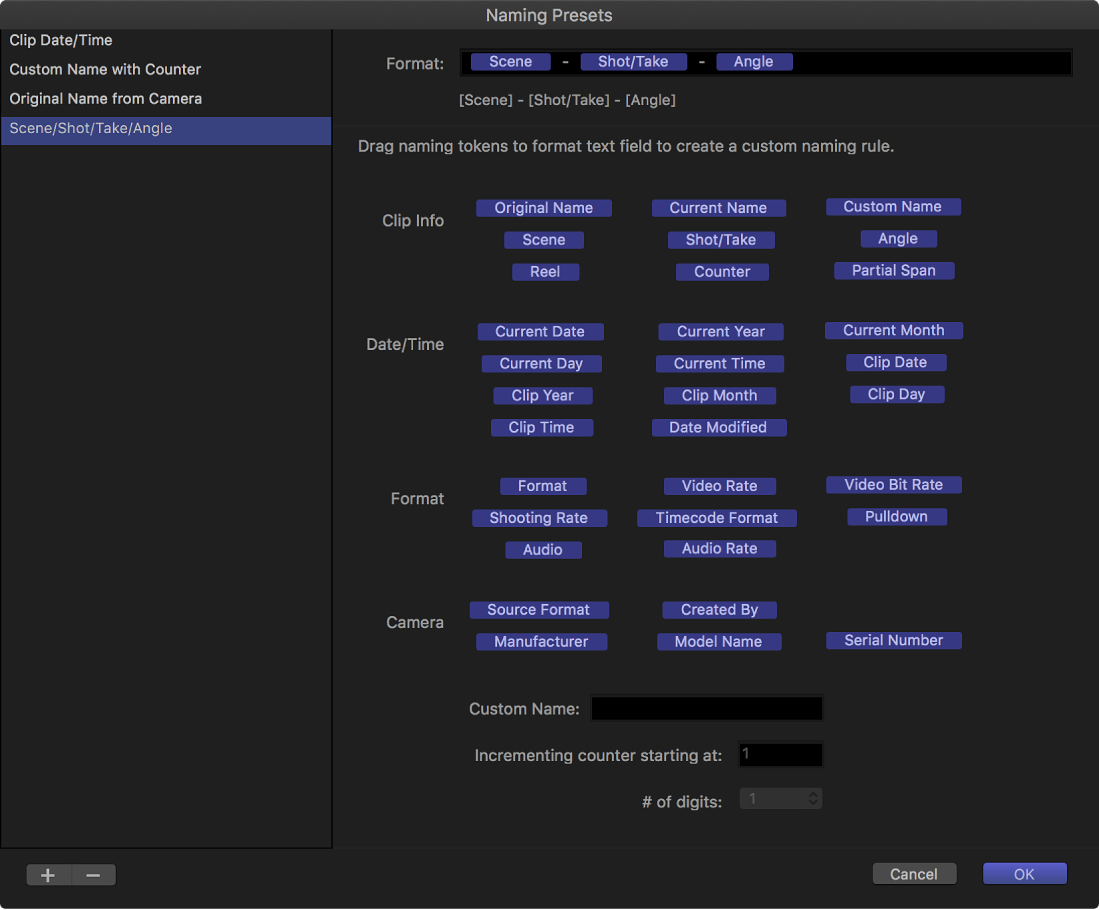The image size is (1099, 910).
Task: Click the Date Modified token
Action: click(719, 427)
